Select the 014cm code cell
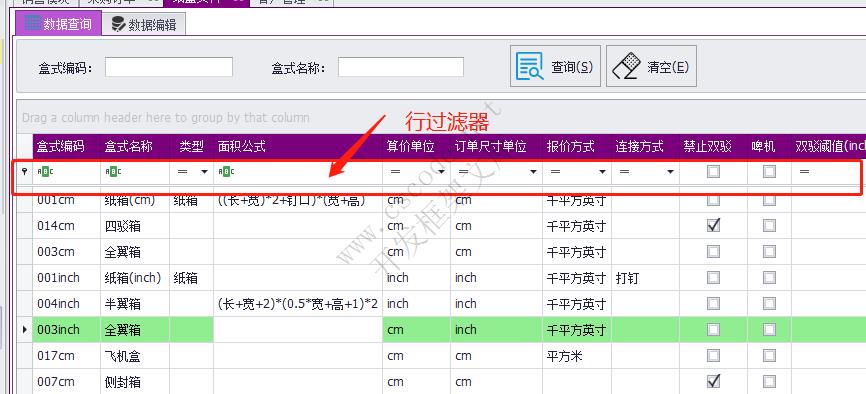The height and width of the screenshot is (394, 866). point(66,225)
